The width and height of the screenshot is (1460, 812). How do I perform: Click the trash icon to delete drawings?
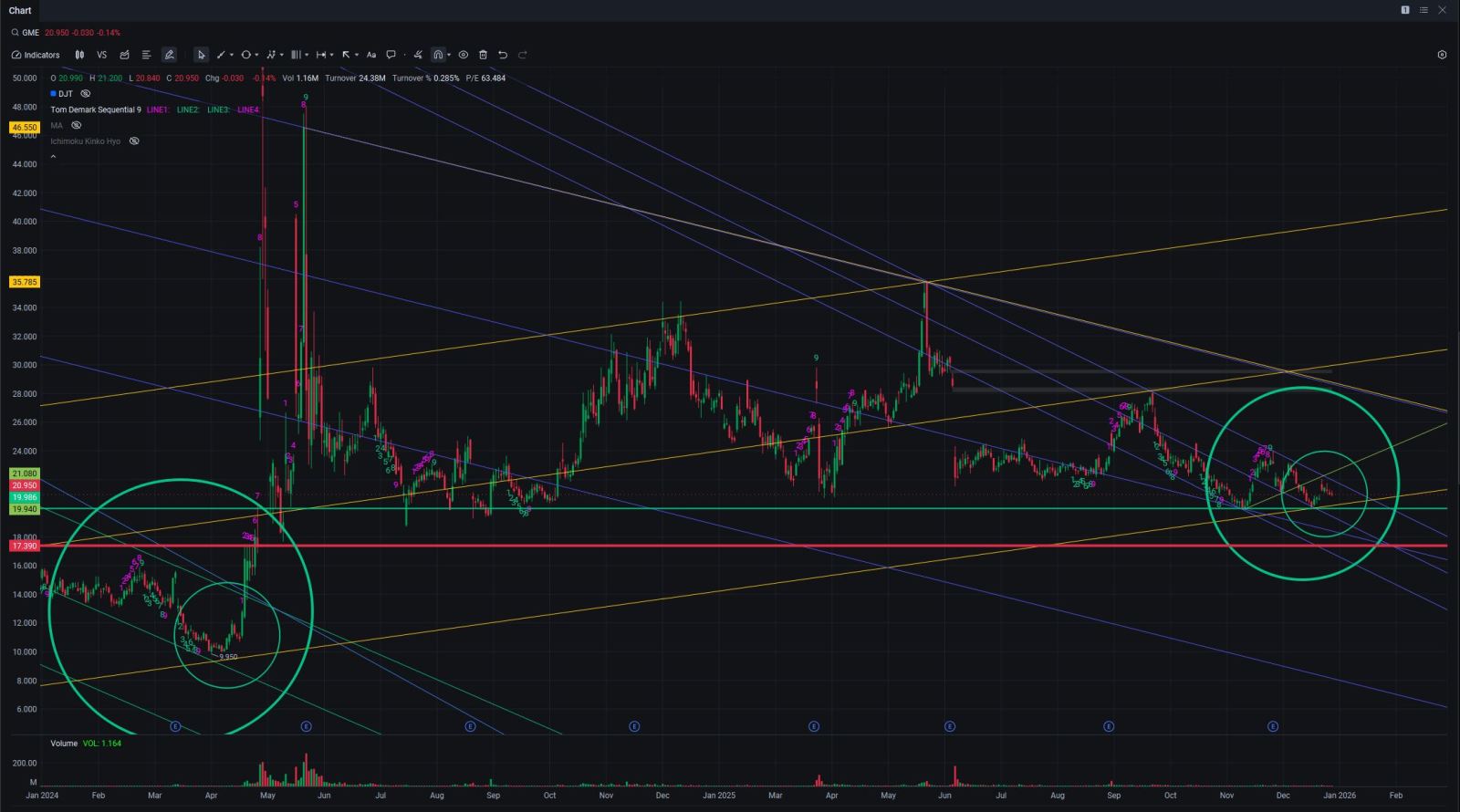tap(483, 55)
